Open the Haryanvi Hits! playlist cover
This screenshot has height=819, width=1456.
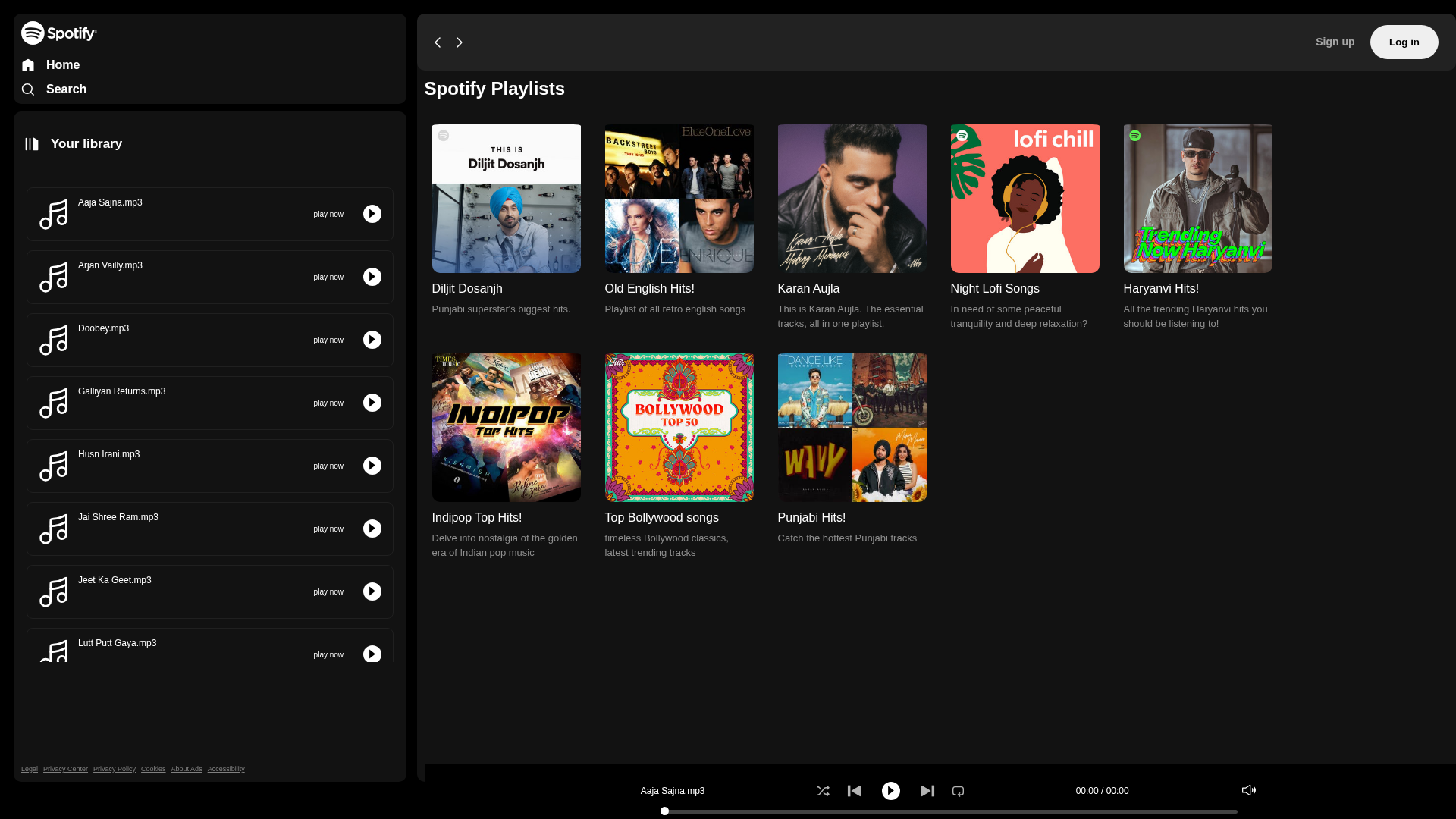coord(1198,199)
